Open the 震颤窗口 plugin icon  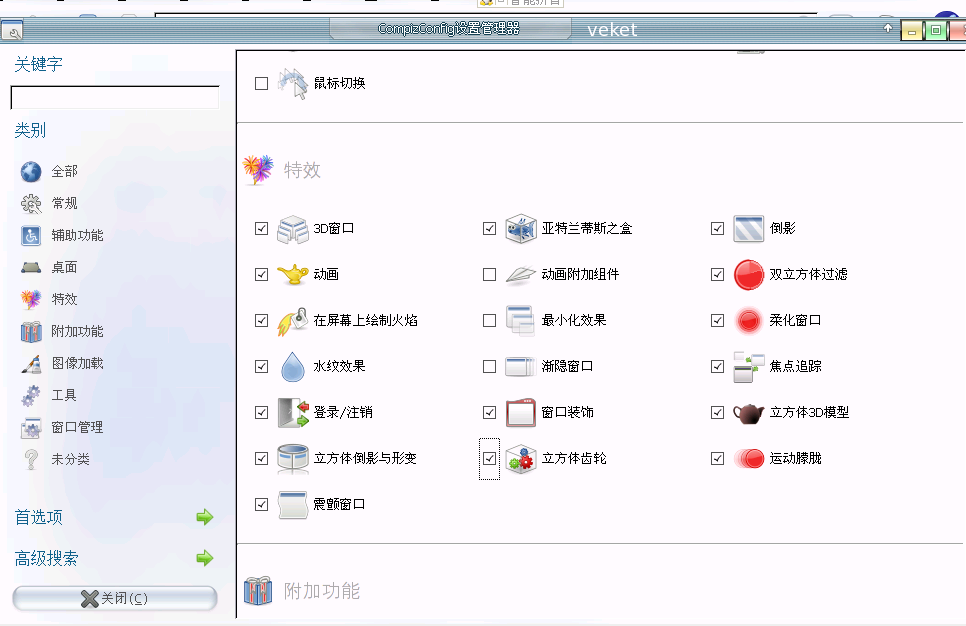[x=293, y=505]
